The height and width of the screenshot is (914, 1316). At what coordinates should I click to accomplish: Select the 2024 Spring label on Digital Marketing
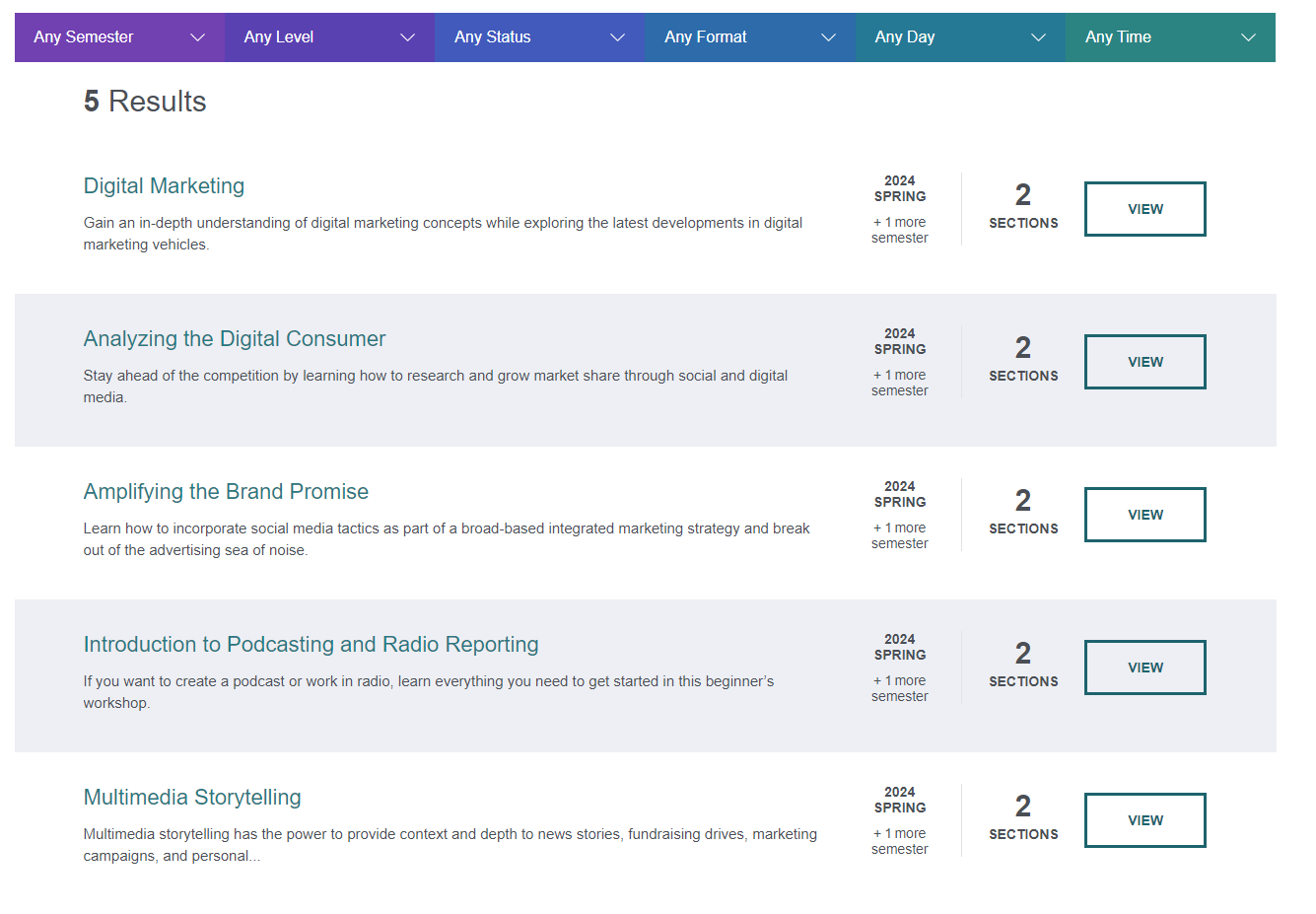[x=899, y=188]
